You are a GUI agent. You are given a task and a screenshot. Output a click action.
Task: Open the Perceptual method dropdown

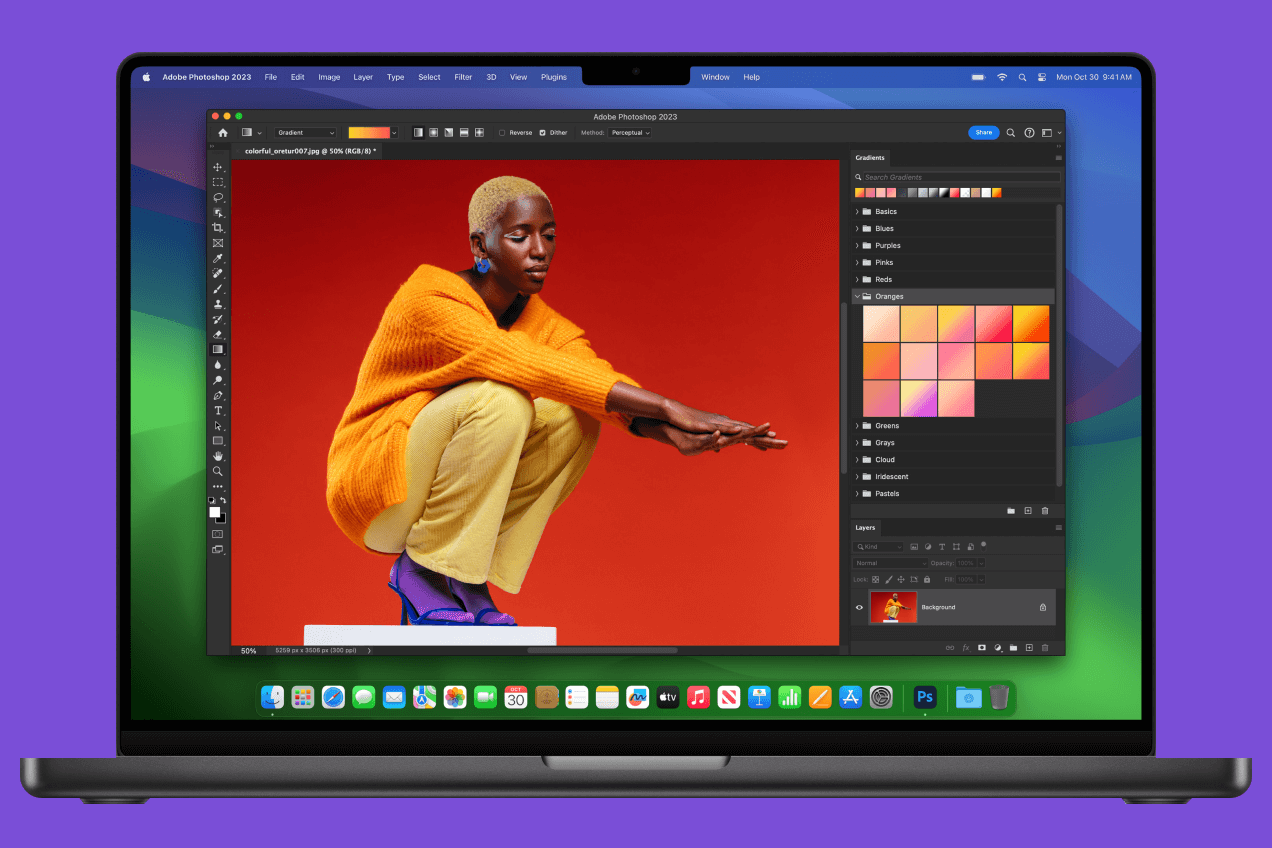630,132
